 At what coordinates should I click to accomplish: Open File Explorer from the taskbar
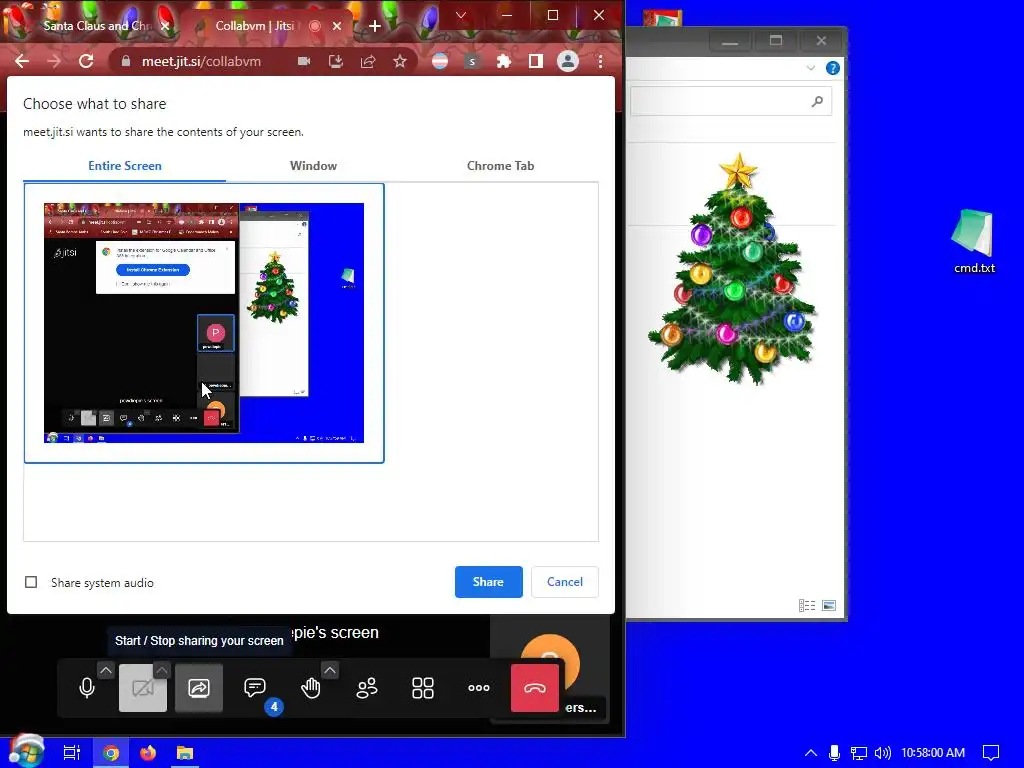(185, 753)
